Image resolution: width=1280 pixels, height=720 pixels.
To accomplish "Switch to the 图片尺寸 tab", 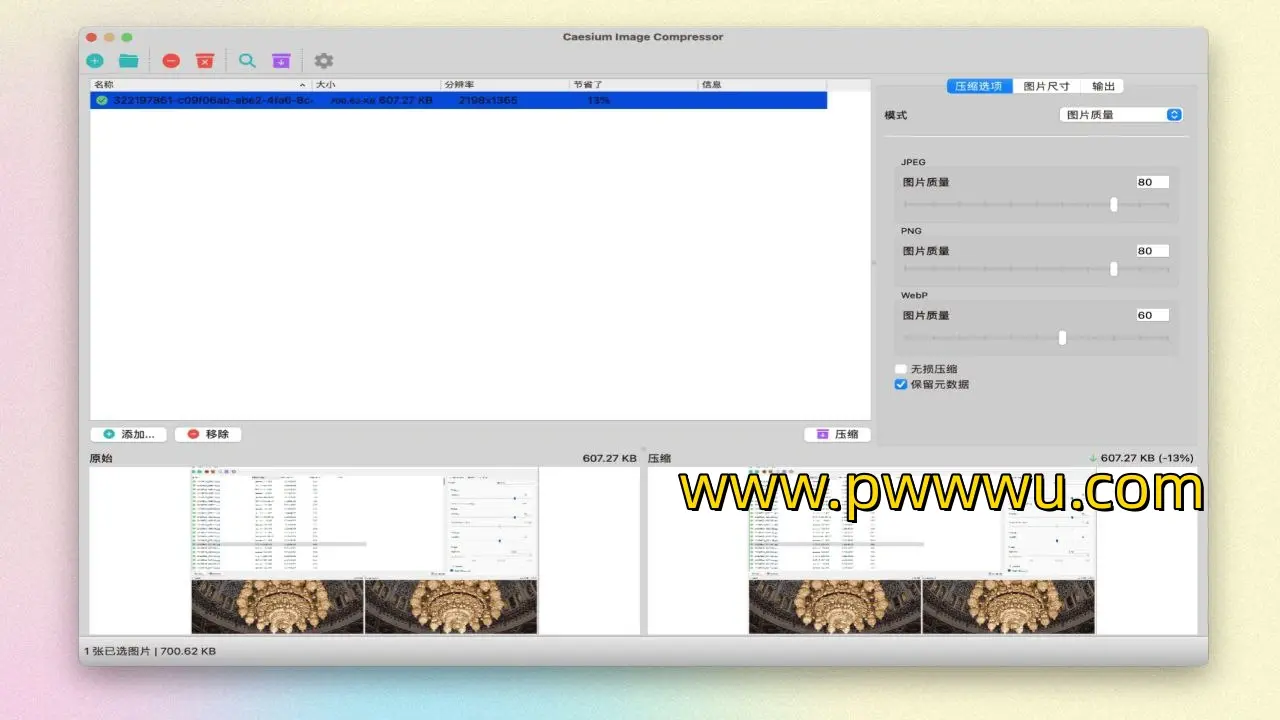I will (x=1046, y=86).
